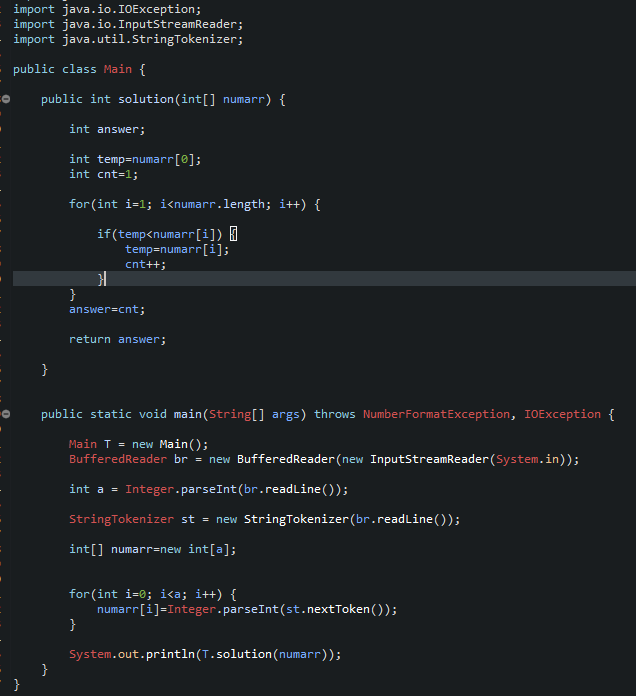Click the line 'temp=numarr[i];'
This screenshot has width=636, height=696.
(x=177, y=249)
